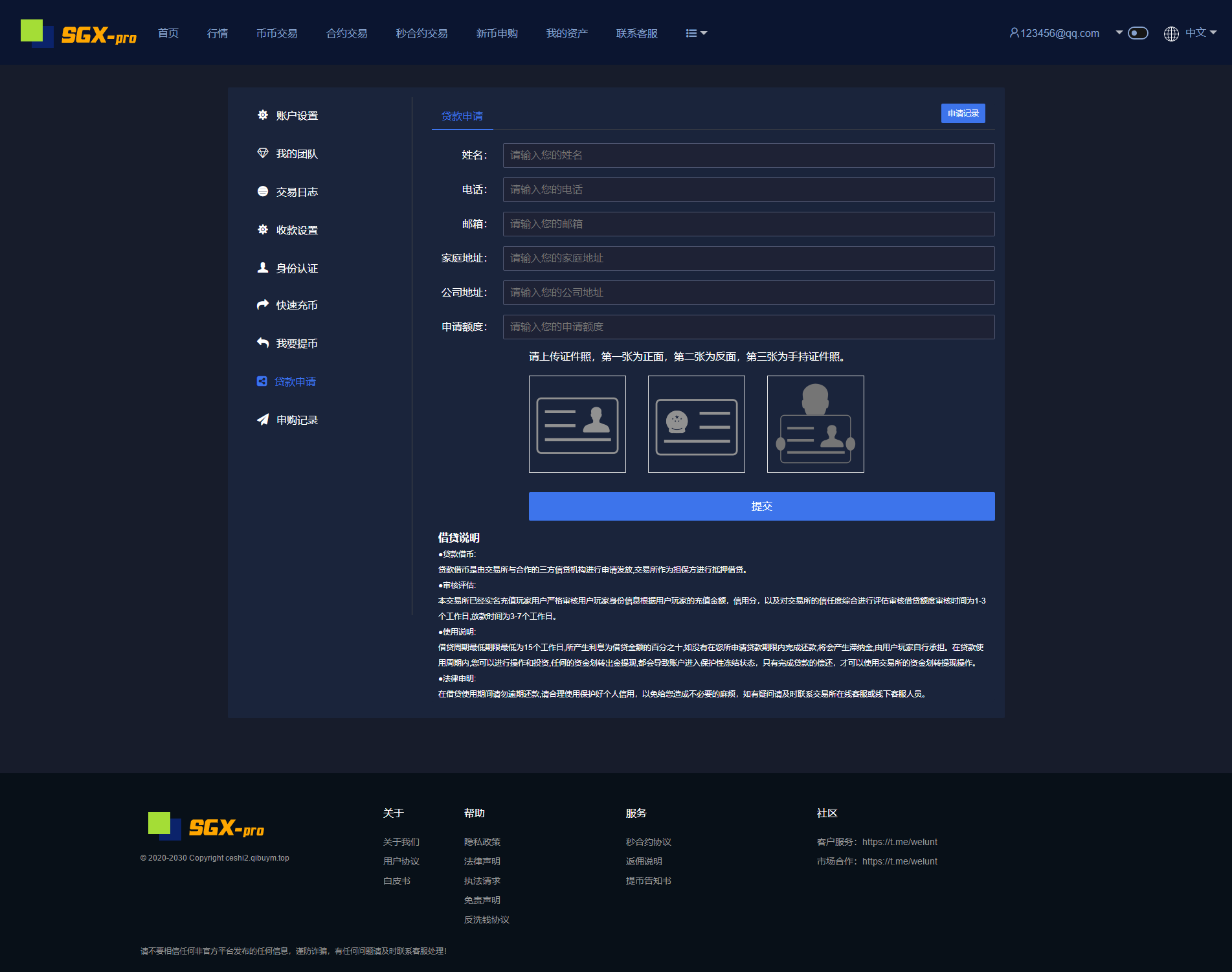The width and height of the screenshot is (1232, 972).
Task: Click the forward arrow icon beside 快速充币
Action: coord(262,304)
